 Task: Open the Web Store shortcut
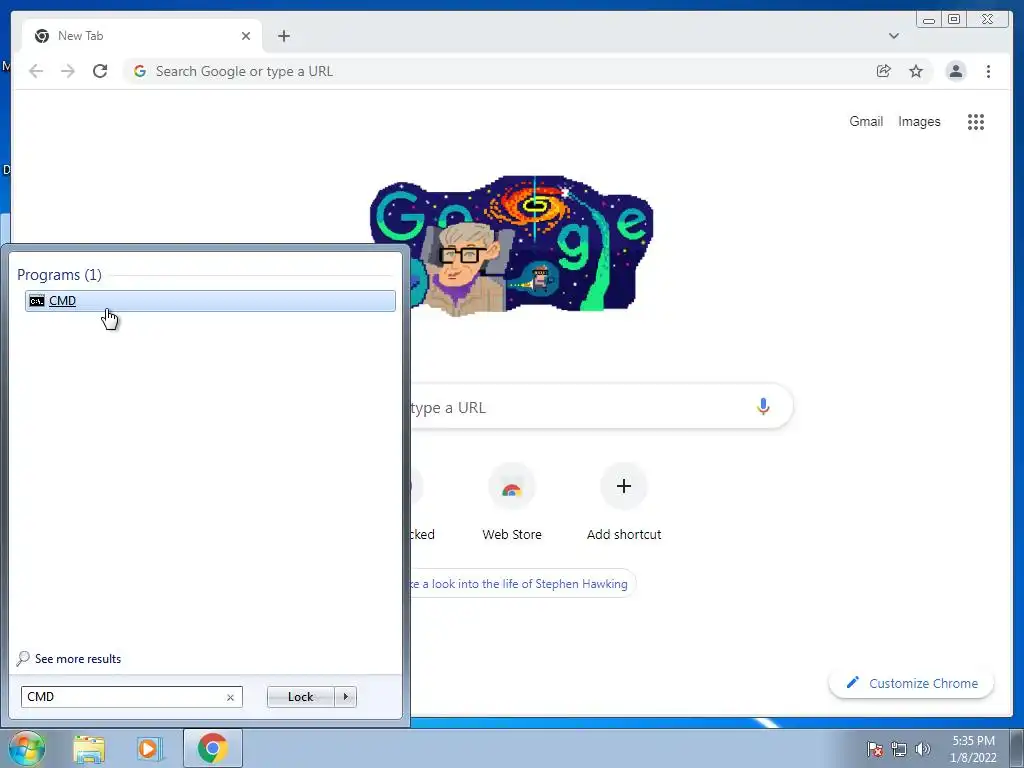click(x=512, y=503)
